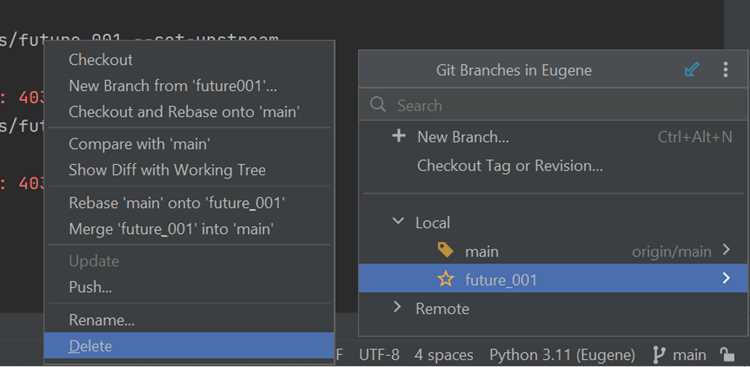This screenshot has width=750, height=367.
Task: Select Rebase 'main' onto 'future_001'
Action: (x=189, y=203)
